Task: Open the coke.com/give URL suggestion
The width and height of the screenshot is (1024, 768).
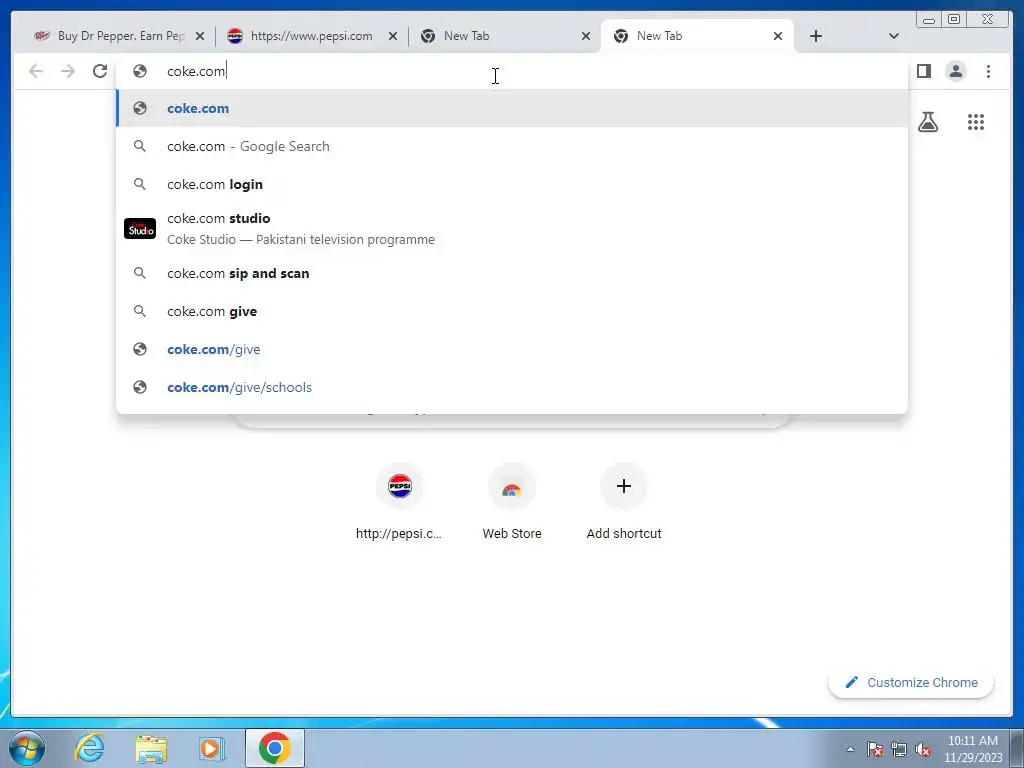Action: [511, 349]
